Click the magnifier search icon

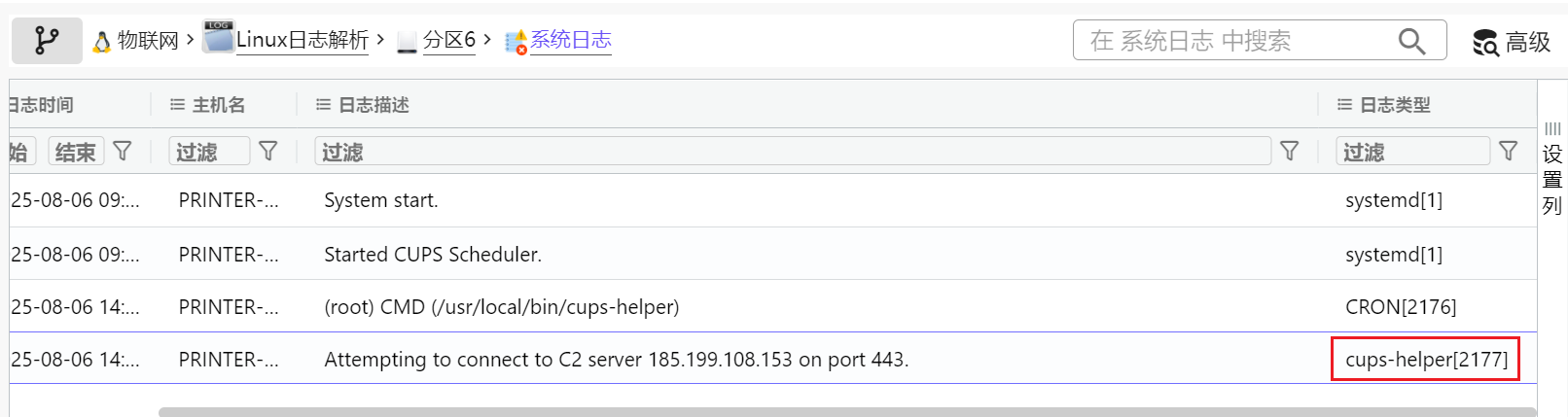pyautogui.click(x=1411, y=41)
